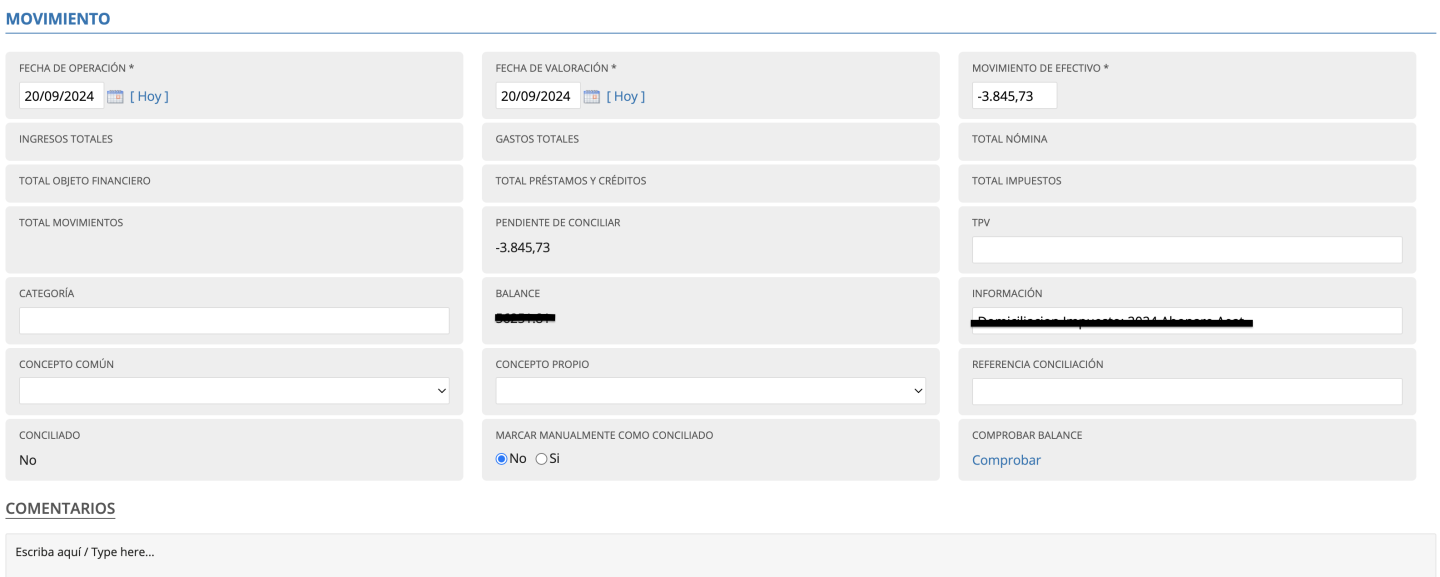Expand the Concepto Común dropdown
This screenshot has height=577, width=1440.
(234, 391)
